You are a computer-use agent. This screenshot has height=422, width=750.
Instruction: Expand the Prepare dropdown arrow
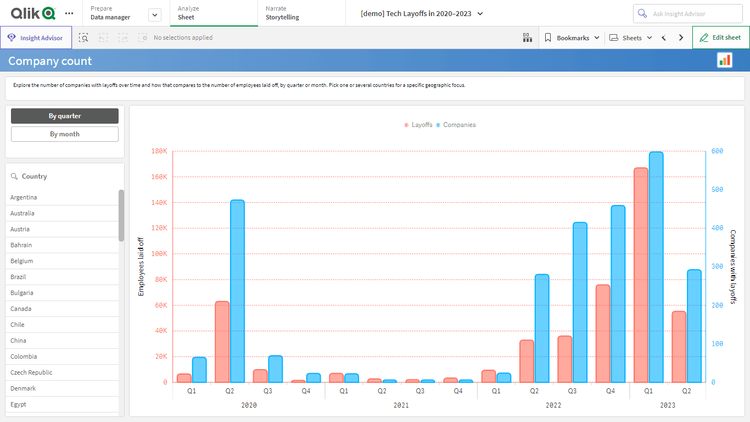click(x=154, y=14)
